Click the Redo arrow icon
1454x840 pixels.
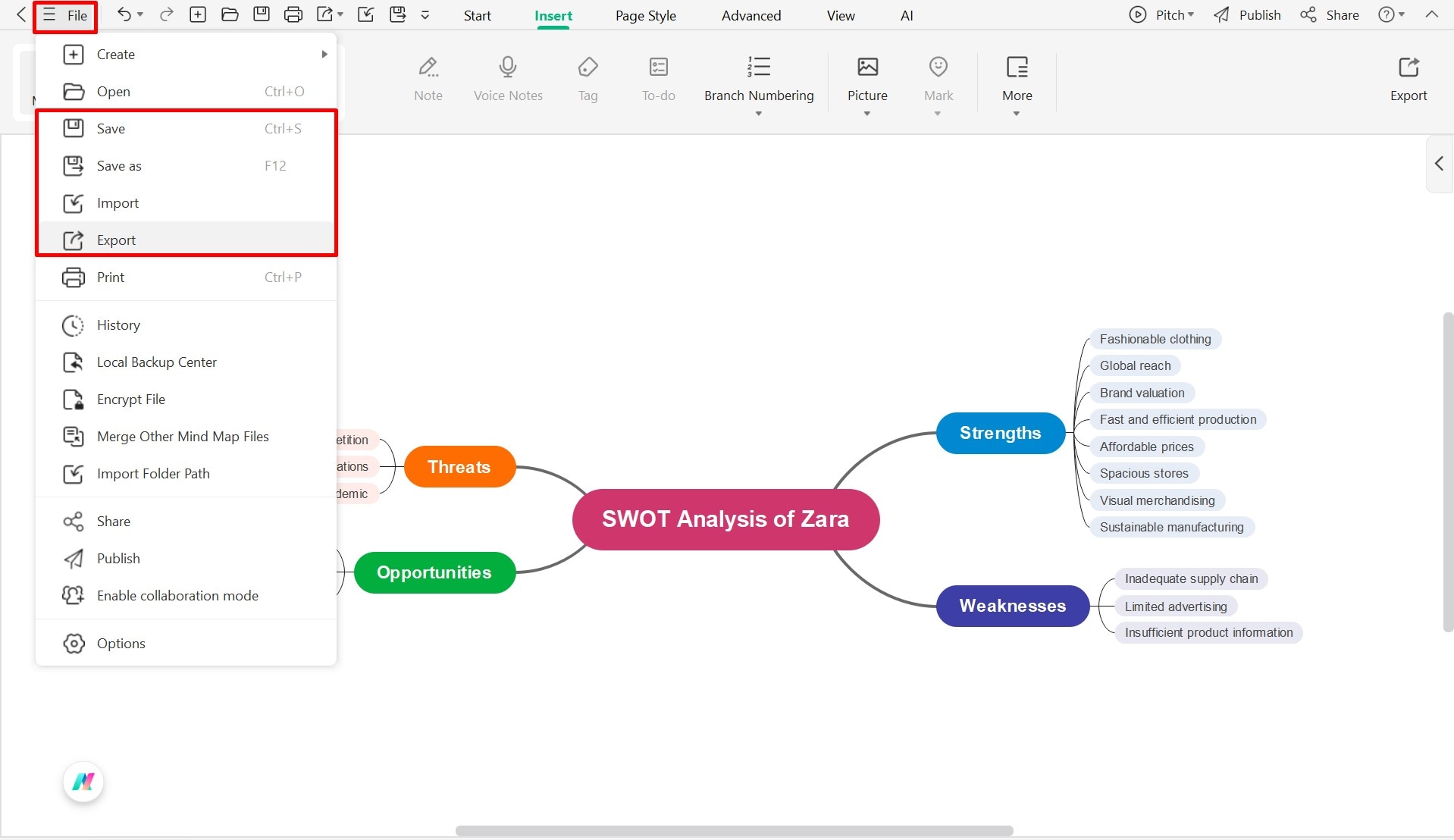167,14
